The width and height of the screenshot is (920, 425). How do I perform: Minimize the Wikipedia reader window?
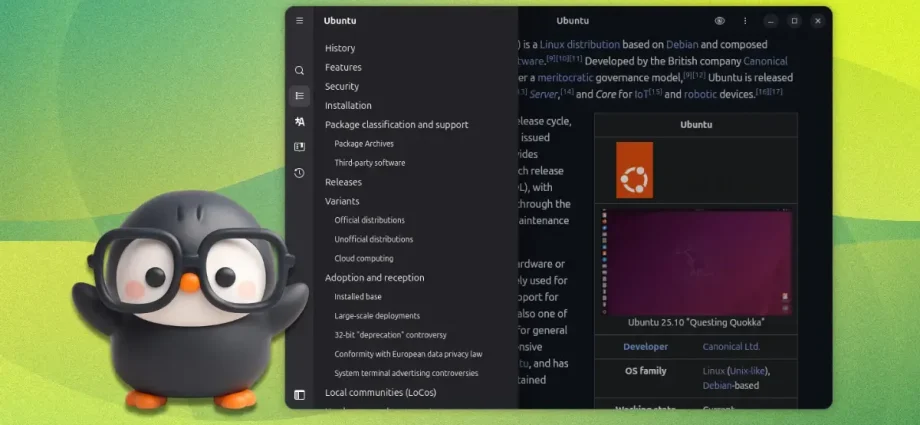click(771, 21)
